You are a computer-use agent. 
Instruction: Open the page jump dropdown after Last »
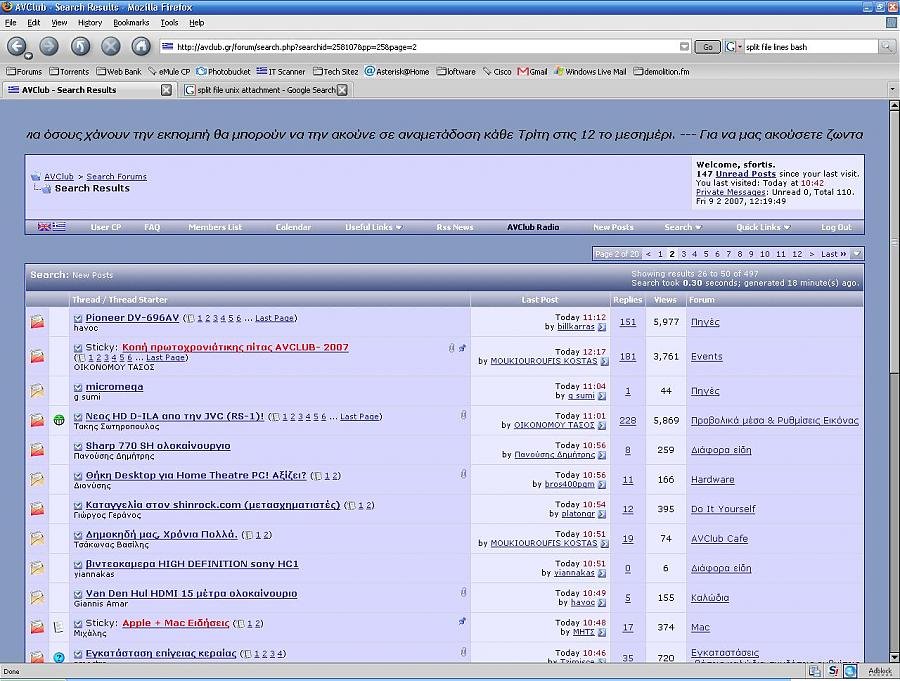[856, 254]
